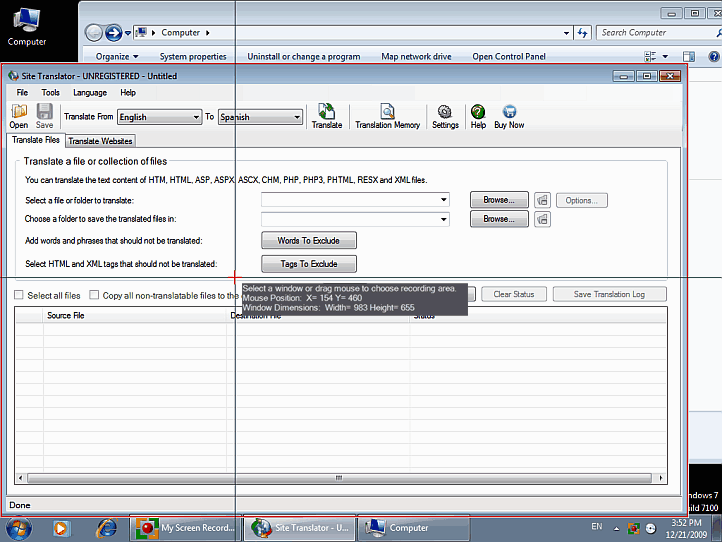This screenshot has width=722, height=542.
Task: Click the Buy Now cart icon
Action: [509, 116]
